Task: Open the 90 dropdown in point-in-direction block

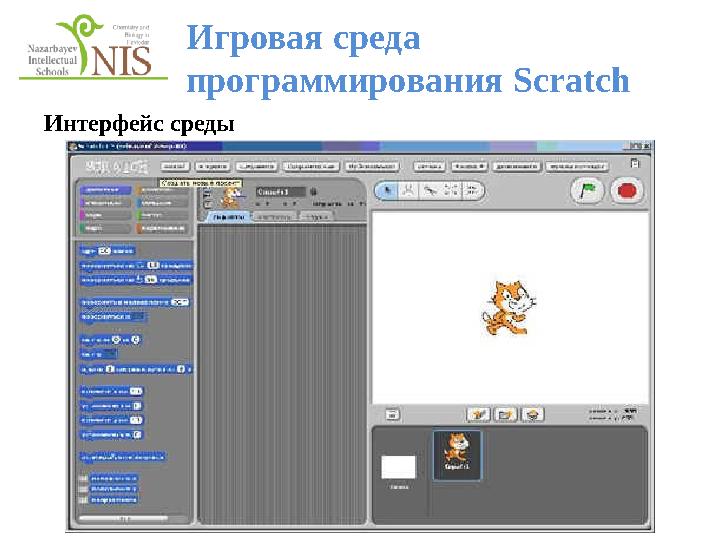Action: pos(179,302)
